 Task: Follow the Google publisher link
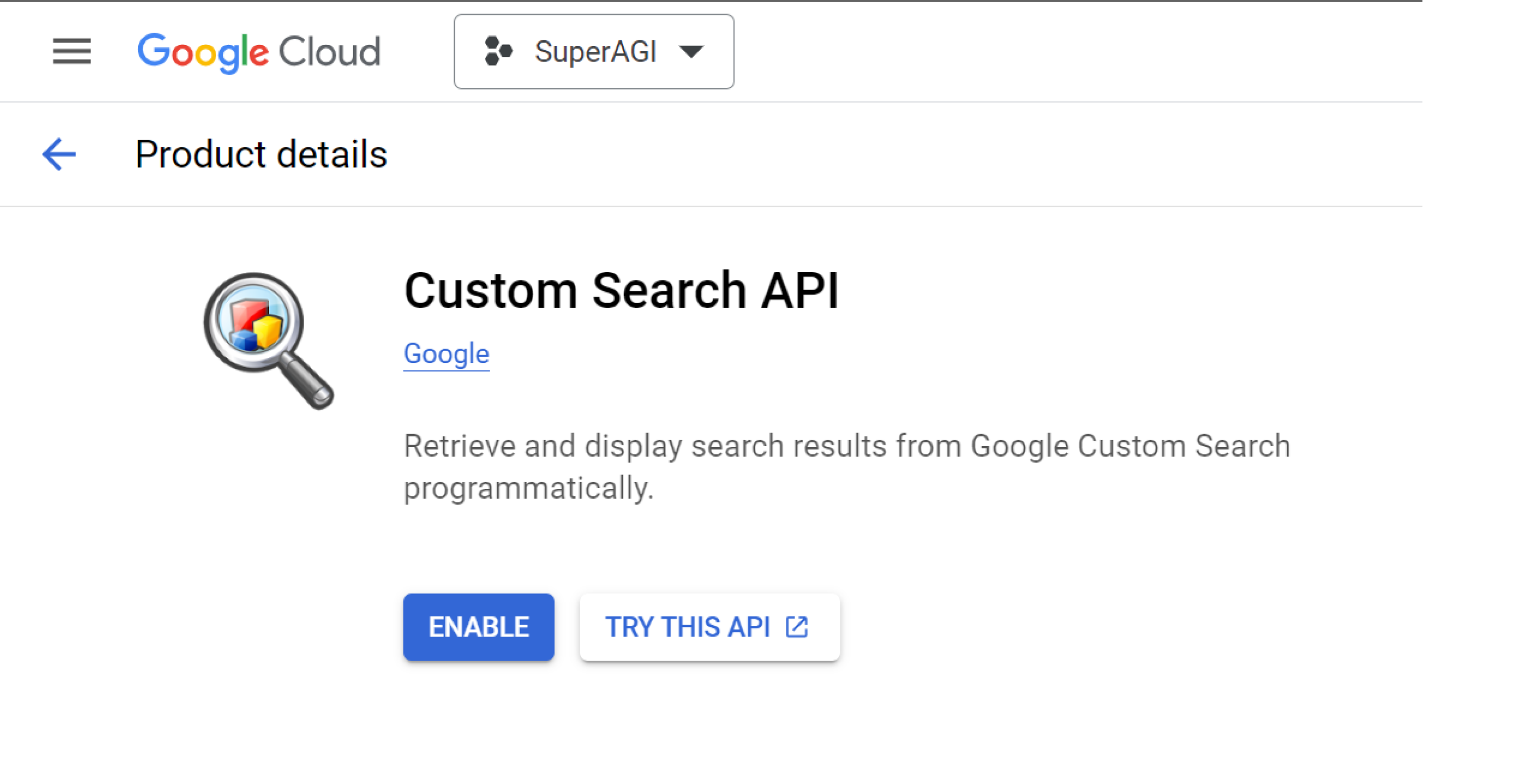[x=446, y=353]
